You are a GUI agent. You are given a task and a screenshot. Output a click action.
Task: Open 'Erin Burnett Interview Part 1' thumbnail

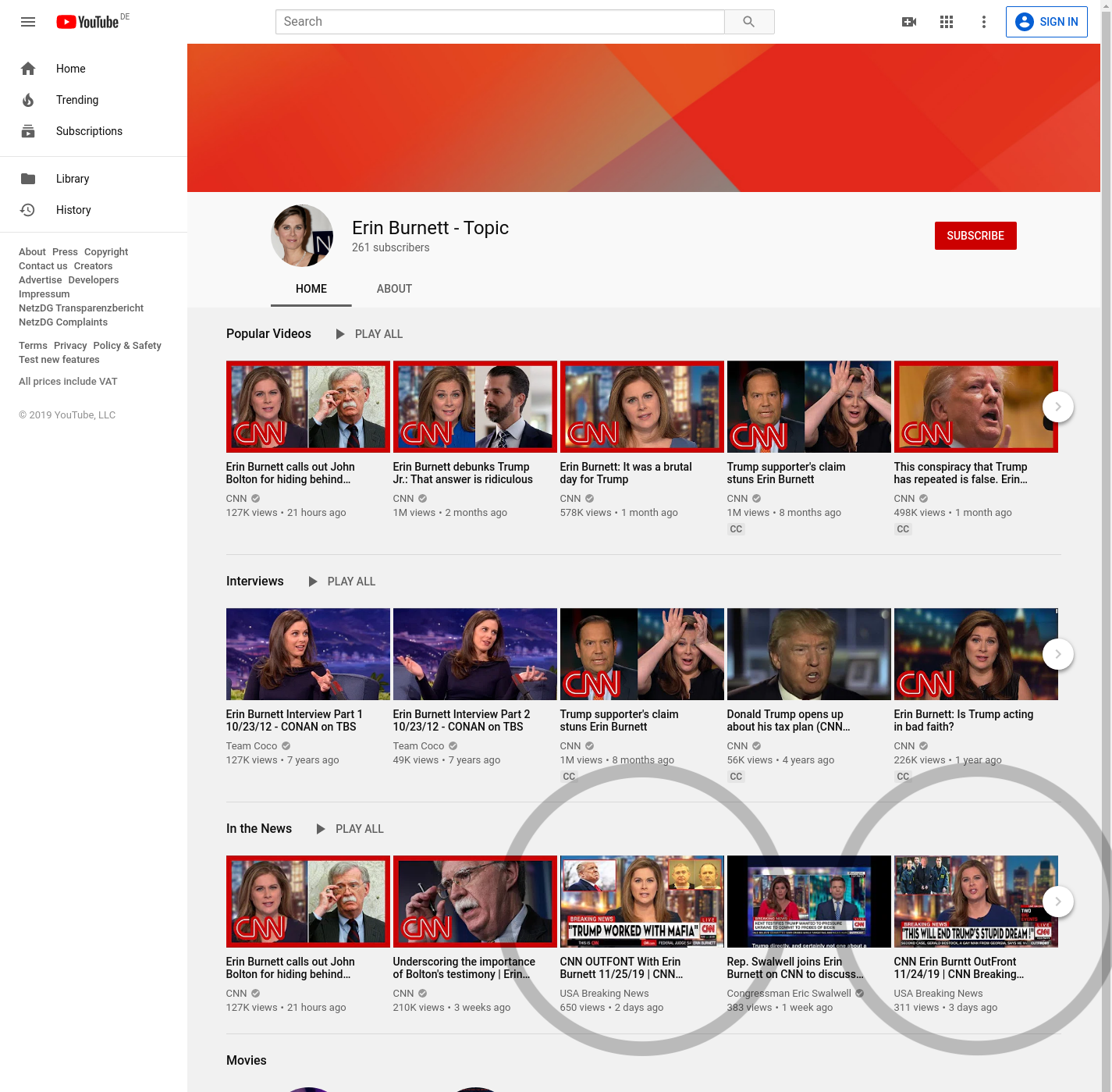(308, 654)
